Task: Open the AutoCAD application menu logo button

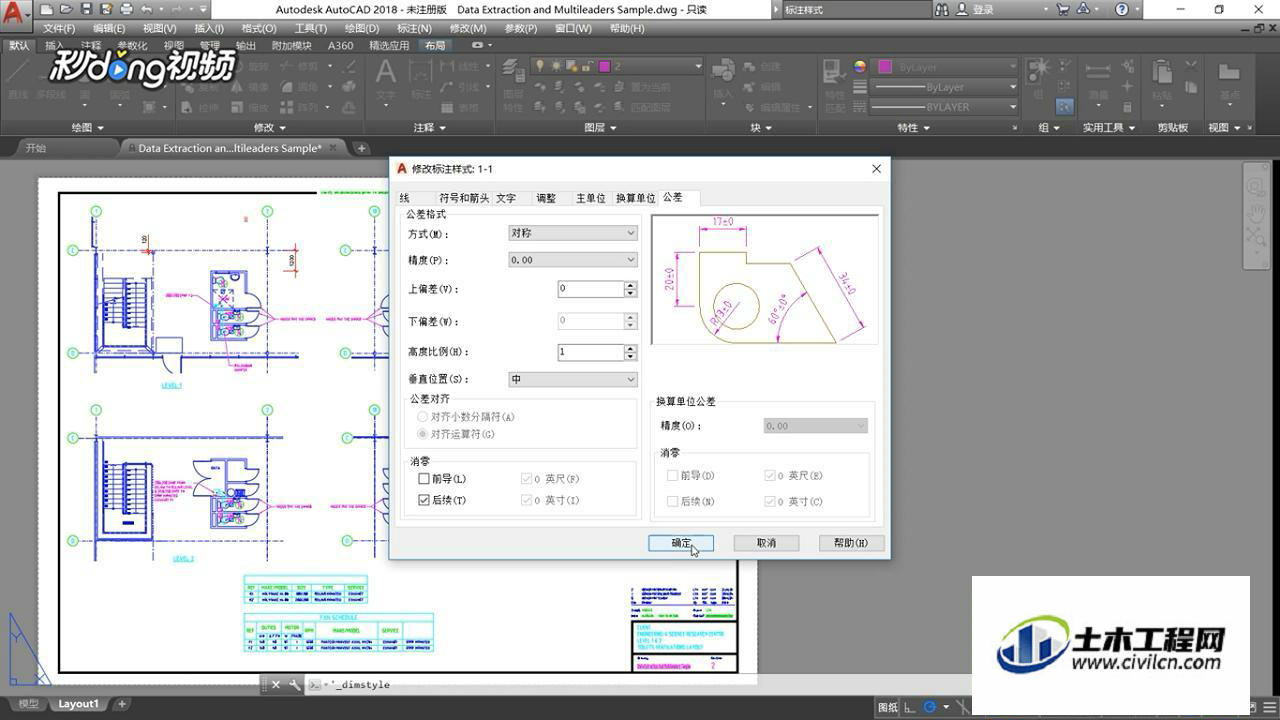Action: [14, 18]
